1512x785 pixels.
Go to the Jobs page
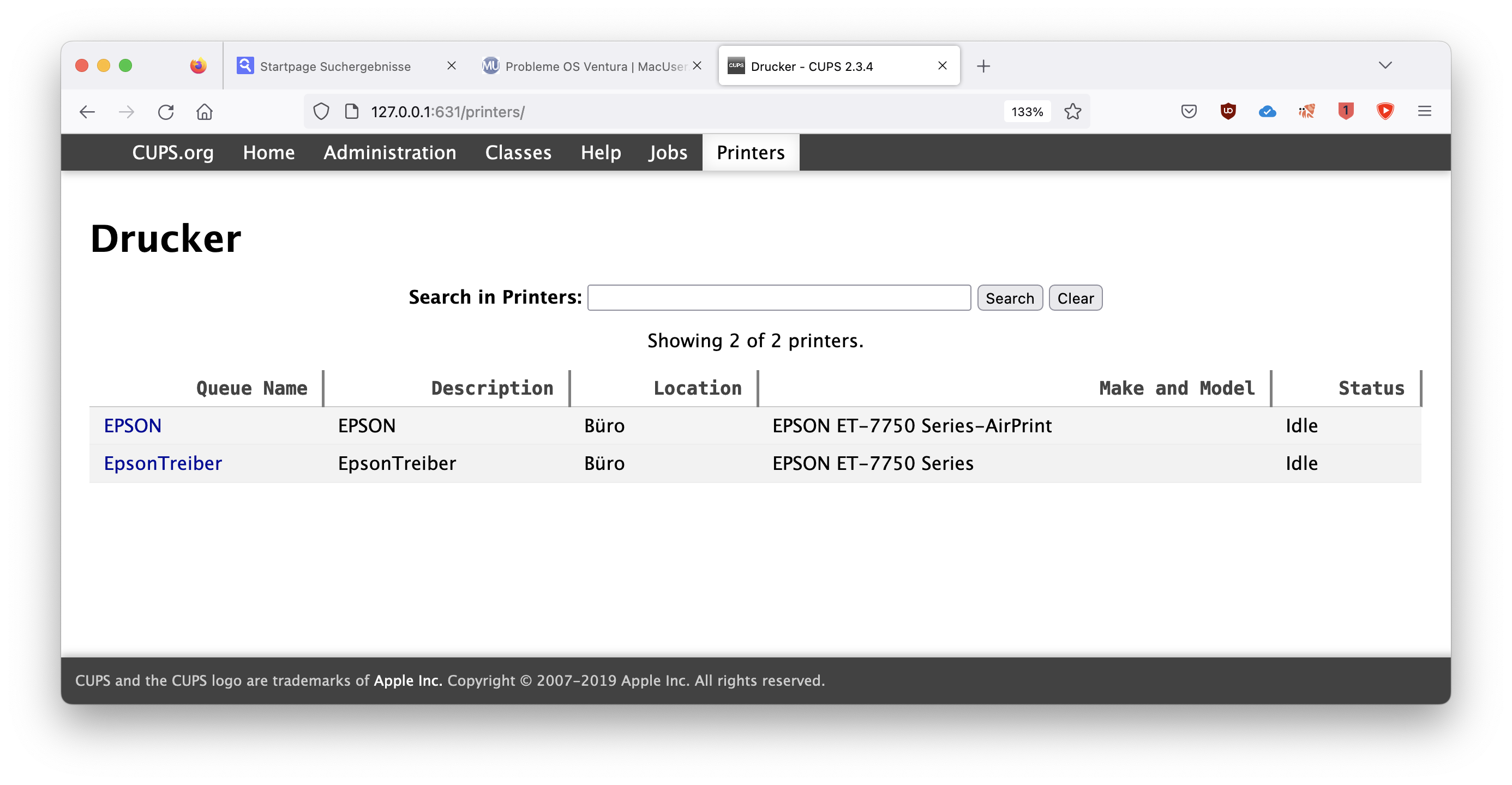668,153
